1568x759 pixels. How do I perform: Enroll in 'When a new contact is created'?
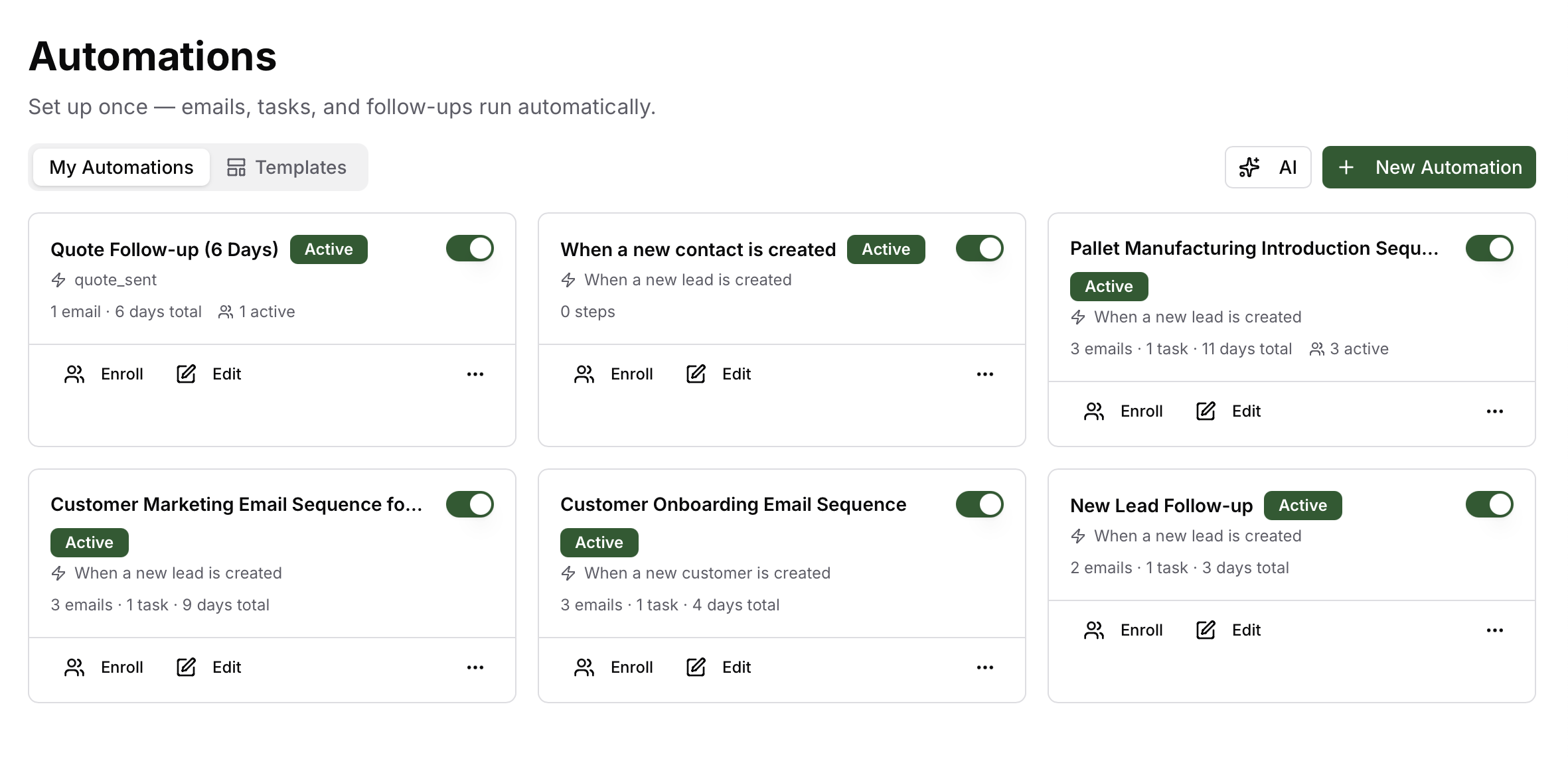(x=613, y=374)
